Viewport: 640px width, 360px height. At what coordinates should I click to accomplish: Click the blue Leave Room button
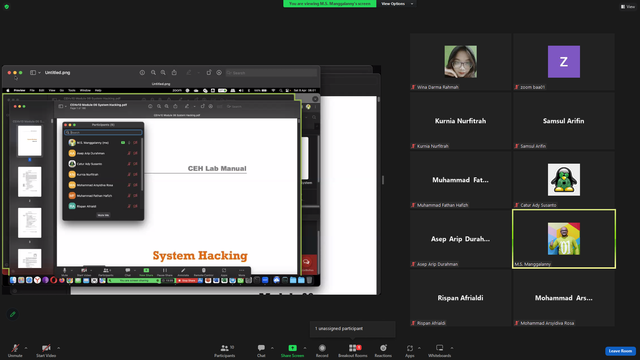620,351
